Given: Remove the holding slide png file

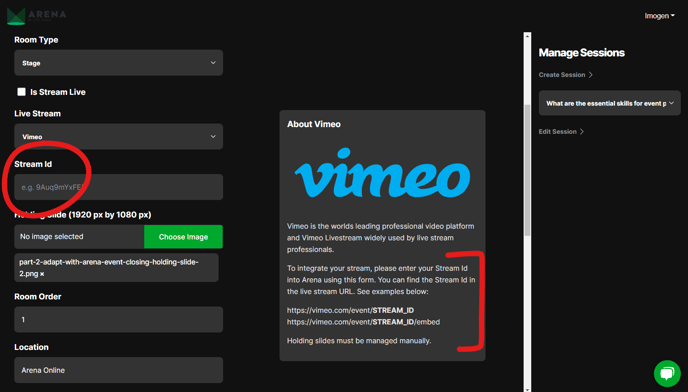Looking at the screenshot, I should point(42,274).
